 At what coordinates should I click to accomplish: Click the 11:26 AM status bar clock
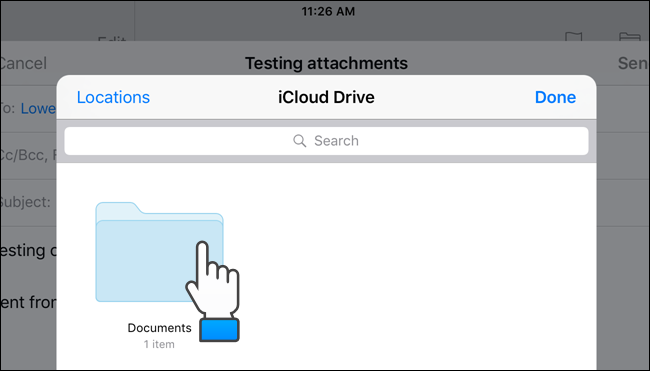tap(328, 11)
